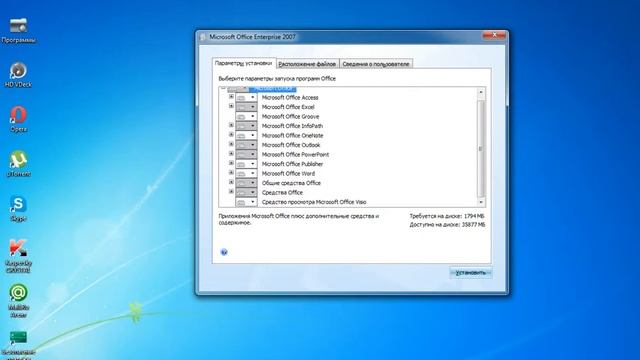Open install-option dropdown for Microsoft Office Access
Screen dimensions: 640x360
(x=246, y=97)
